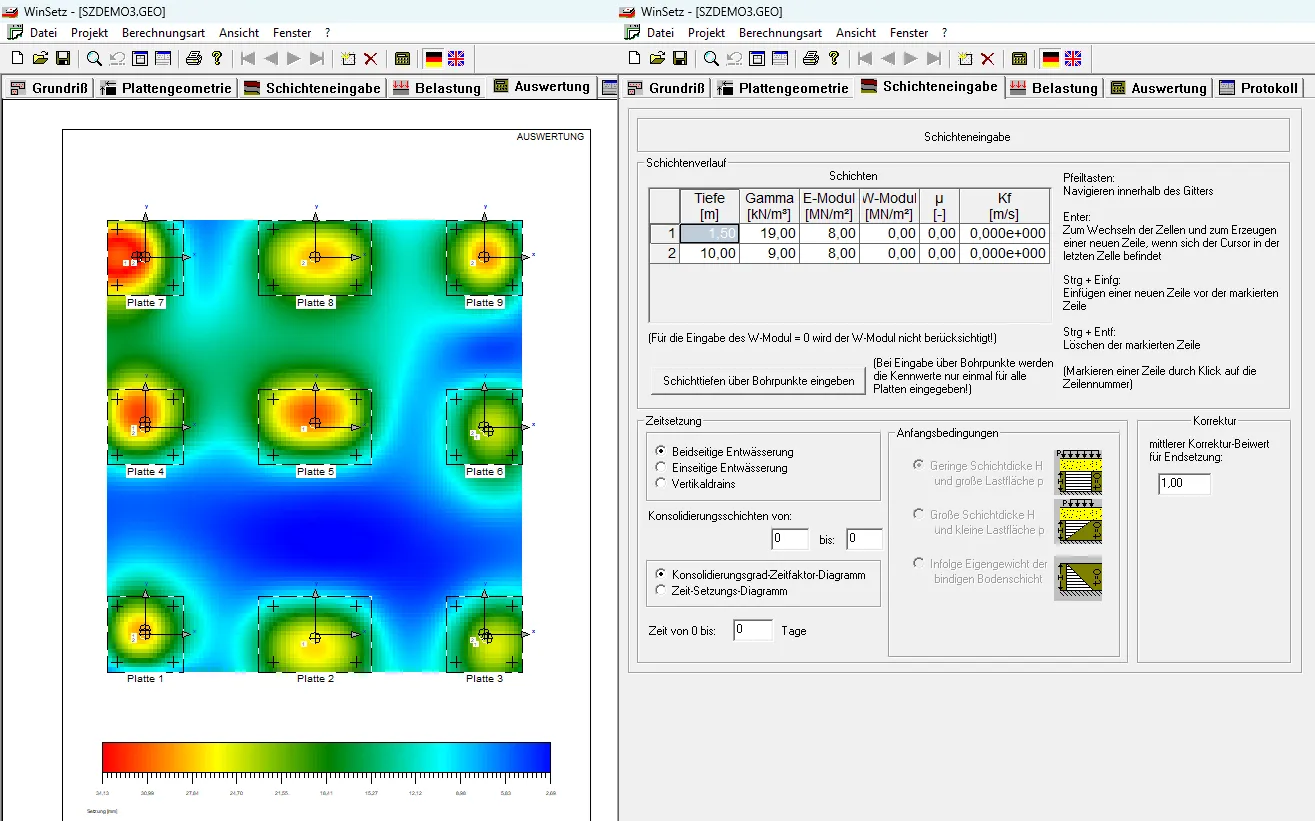Choose Zeit-Setzungs-Diagramm radio option
The height and width of the screenshot is (821, 1315).
click(721, 590)
